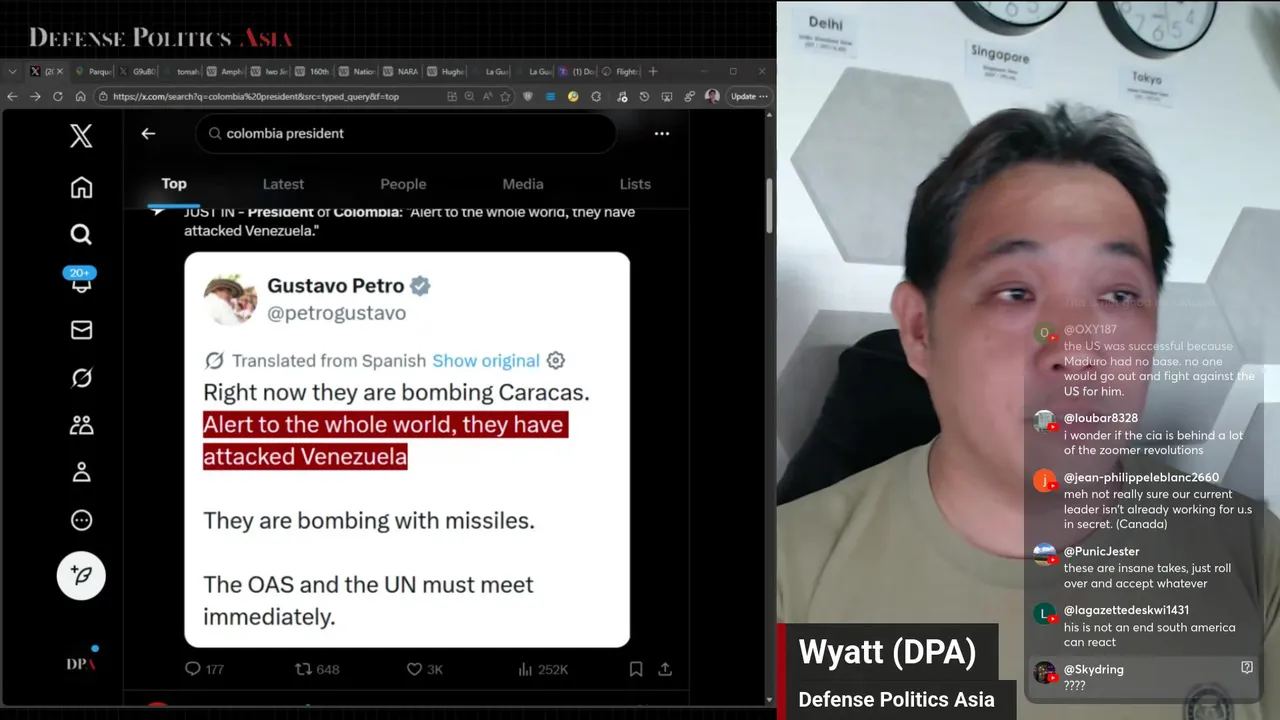Bookmark the Gustavo Petro post
The height and width of the screenshot is (720, 1280).
[636, 669]
